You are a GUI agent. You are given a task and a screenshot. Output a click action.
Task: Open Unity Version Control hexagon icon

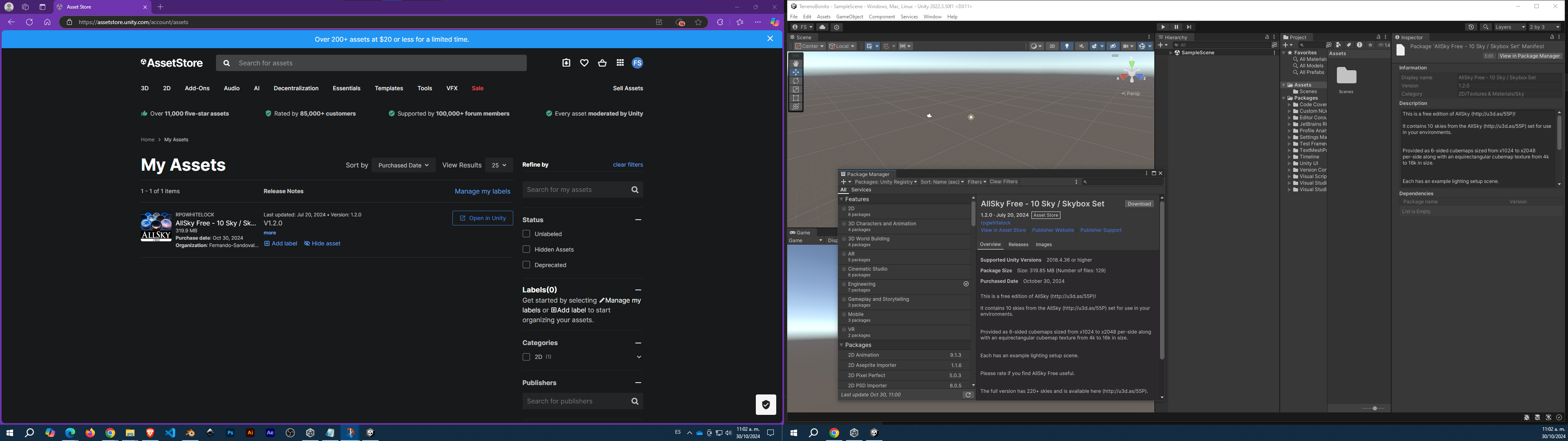pyautogui.click(x=837, y=27)
